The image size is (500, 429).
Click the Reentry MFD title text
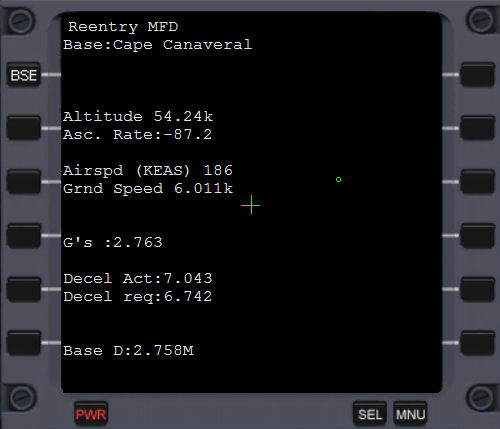click(x=123, y=27)
